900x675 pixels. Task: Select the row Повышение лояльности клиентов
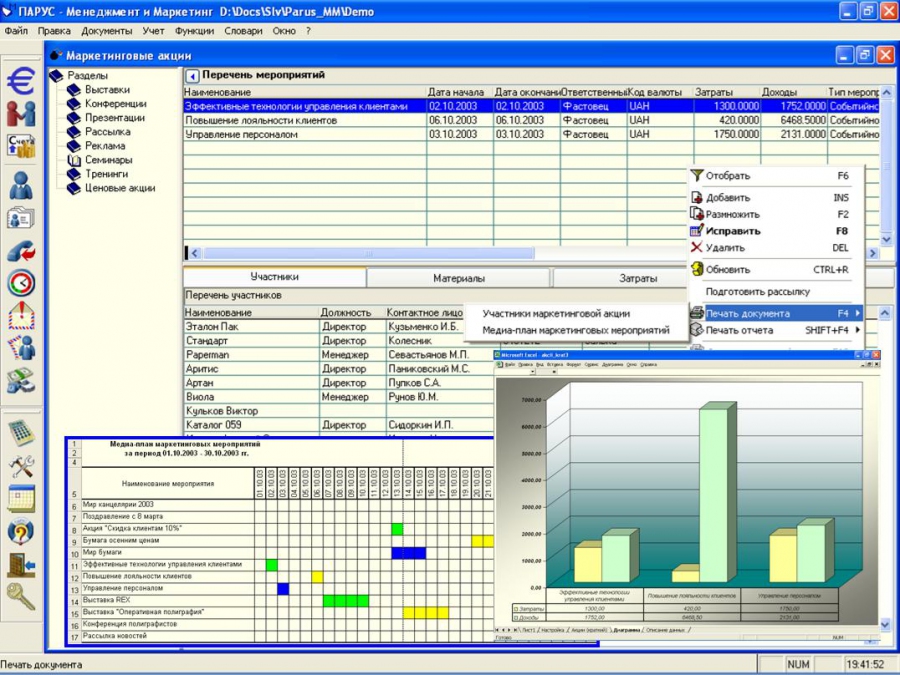tap(532, 121)
